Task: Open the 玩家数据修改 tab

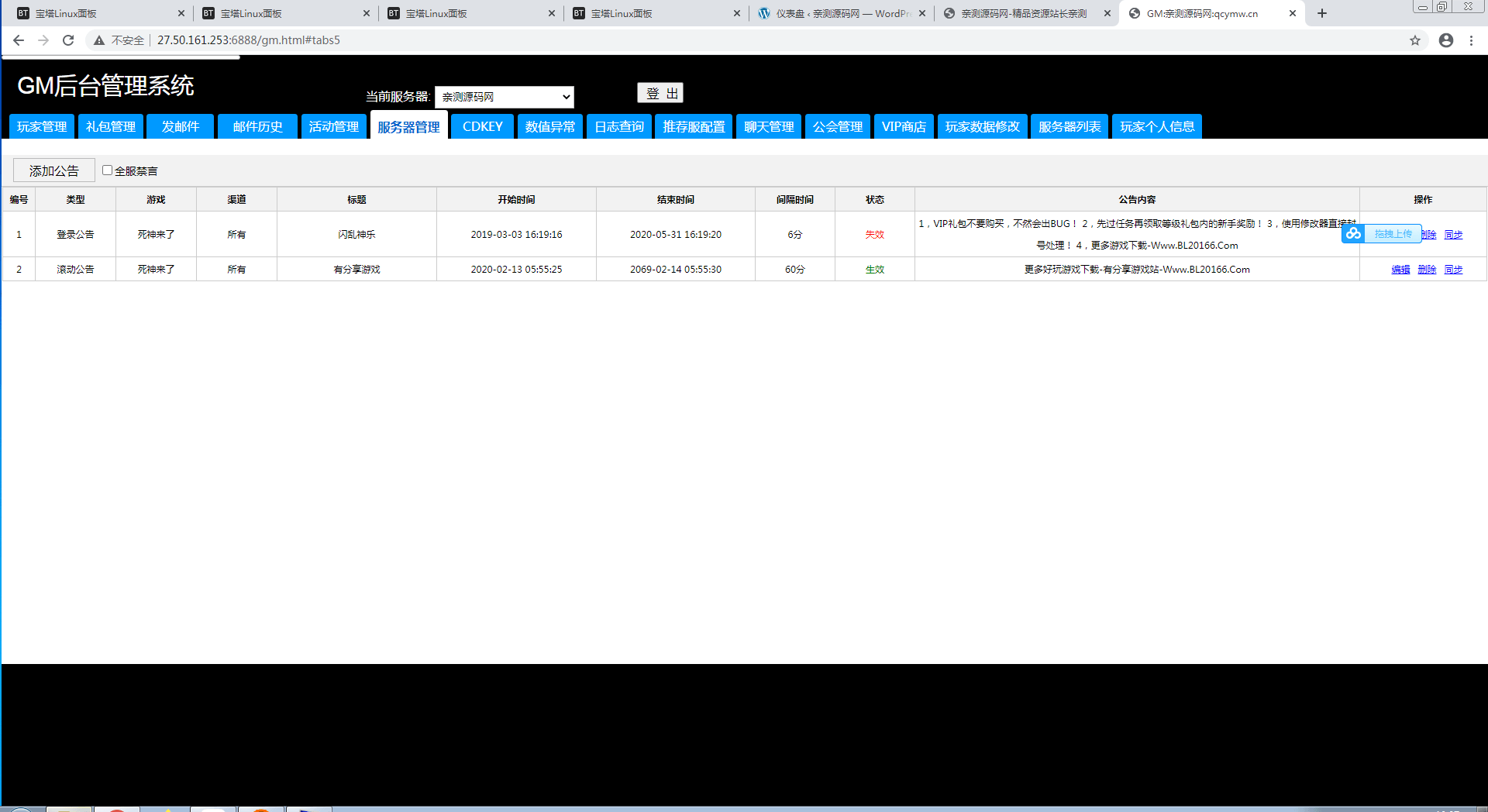Action: click(x=983, y=126)
